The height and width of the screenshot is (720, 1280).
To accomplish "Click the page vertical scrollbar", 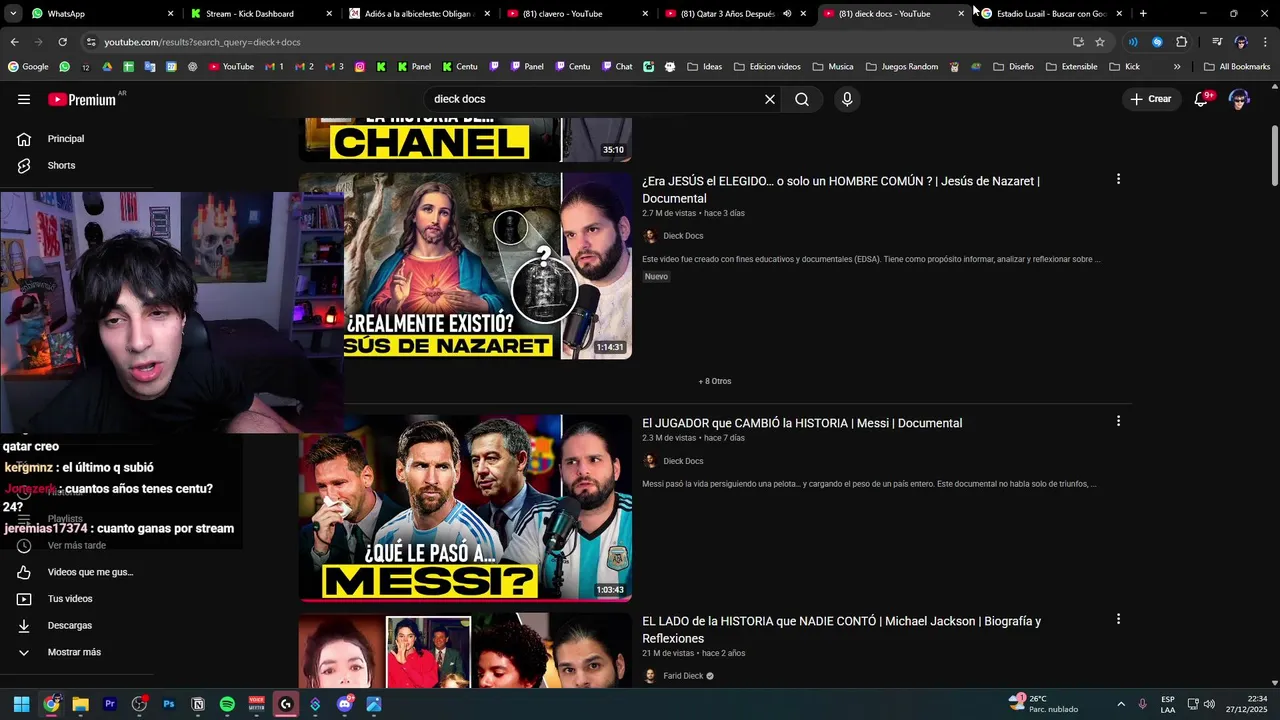I will pyautogui.click(x=1274, y=155).
